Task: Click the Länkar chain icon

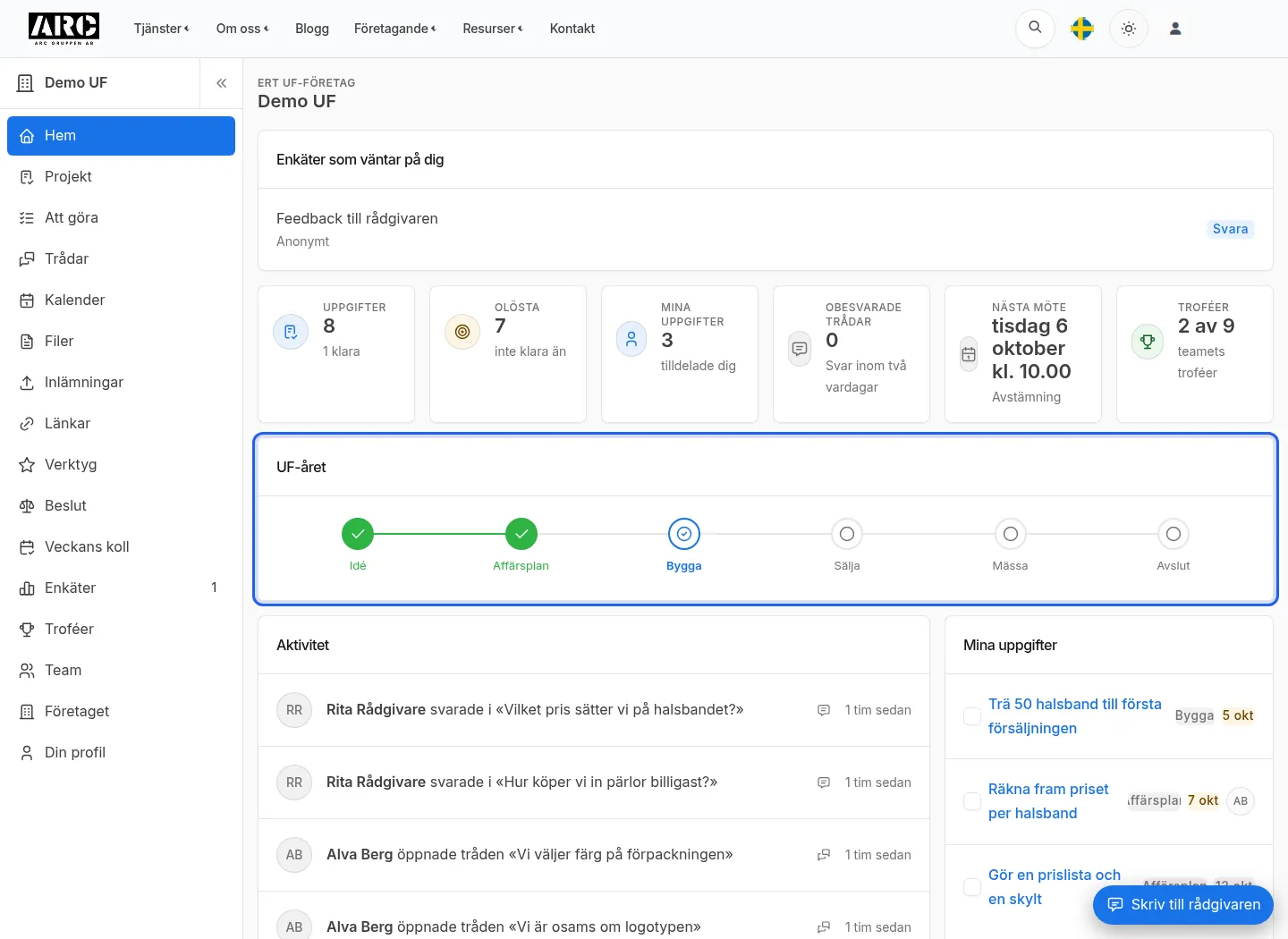Action: point(27,424)
